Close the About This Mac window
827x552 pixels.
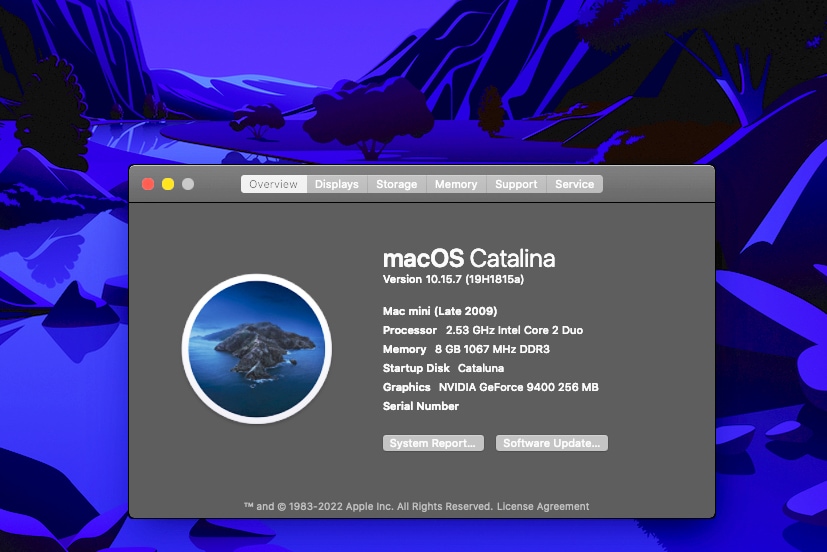tap(148, 184)
